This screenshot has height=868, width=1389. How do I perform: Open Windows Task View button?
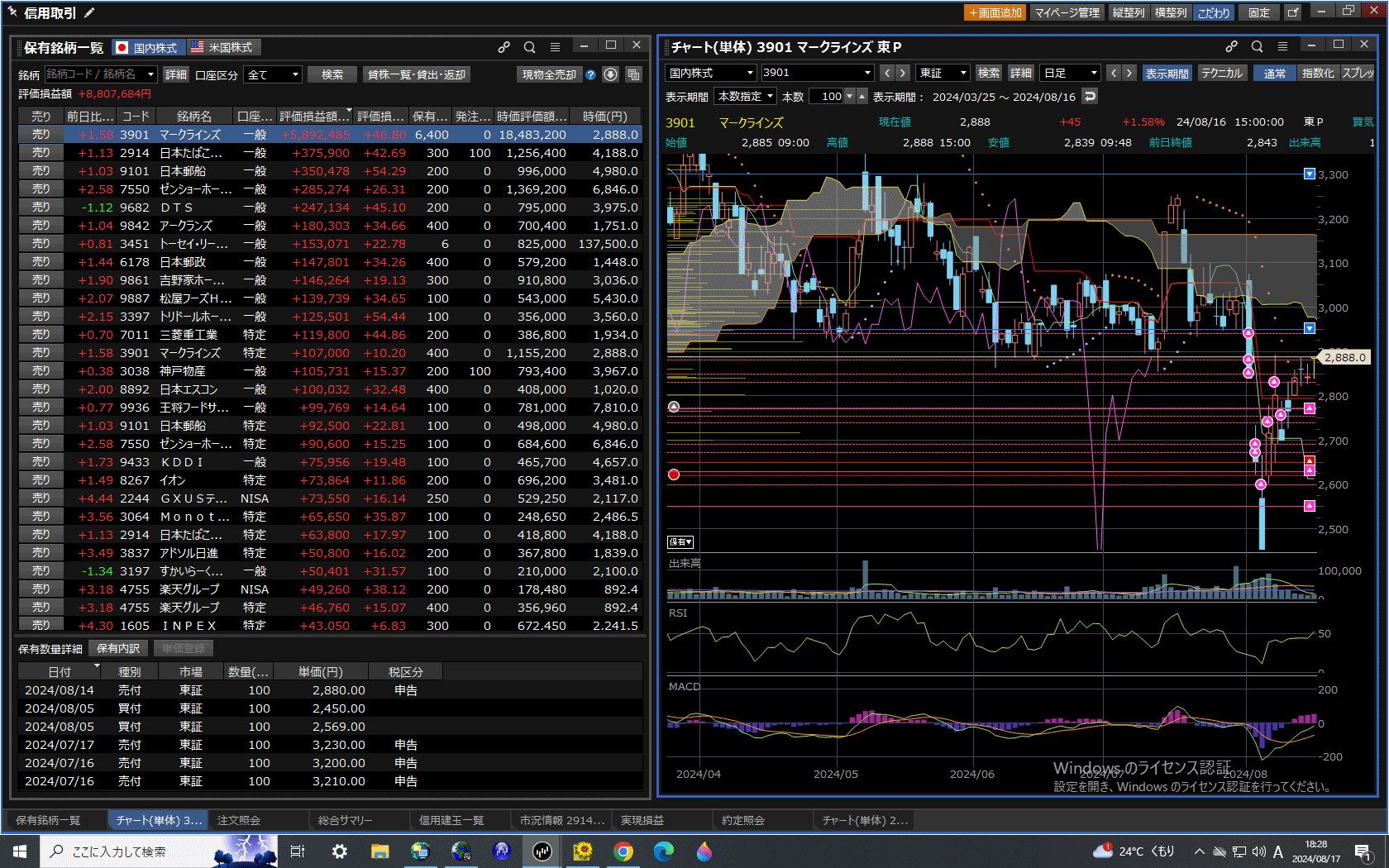coord(298,851)
